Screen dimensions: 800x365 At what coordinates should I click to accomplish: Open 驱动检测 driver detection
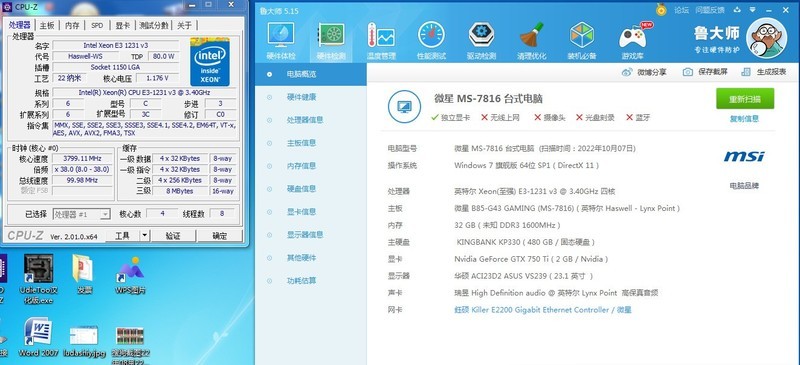pyautogui.click(x=481, y=41)
